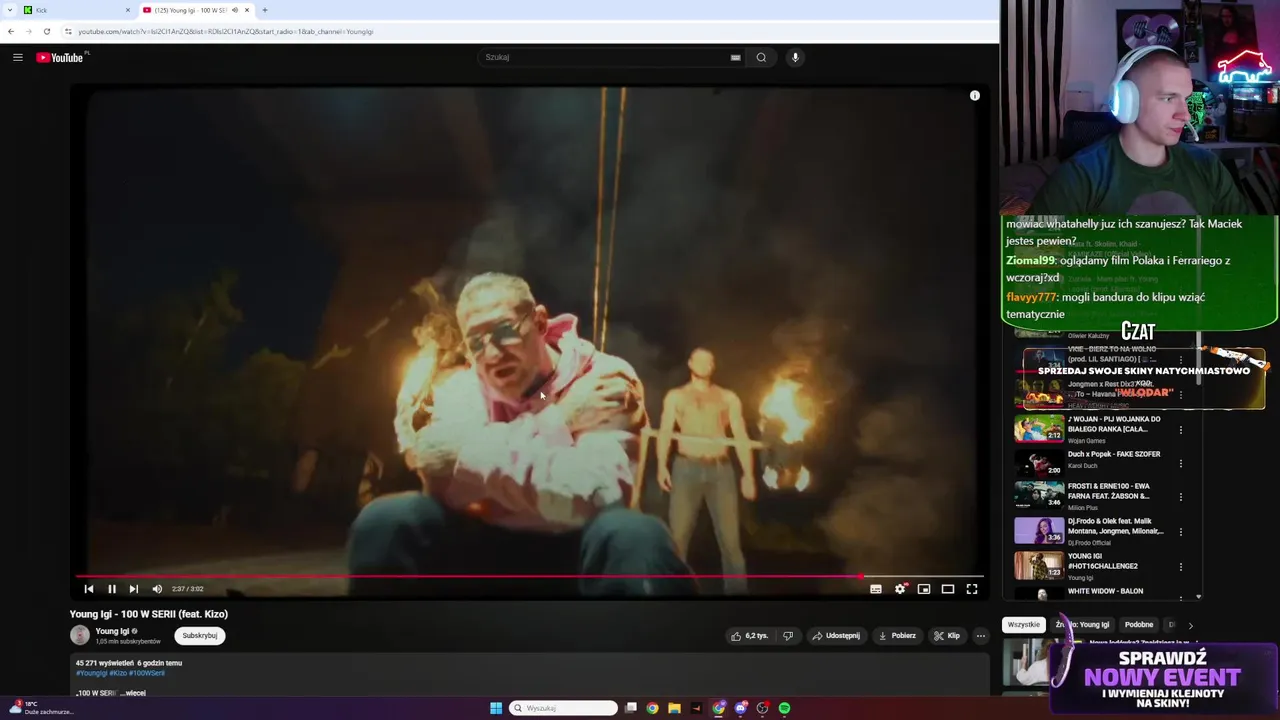
Task: Open FROSTI & ERNE100 - EWA FARNA title
Action: 1109,490
